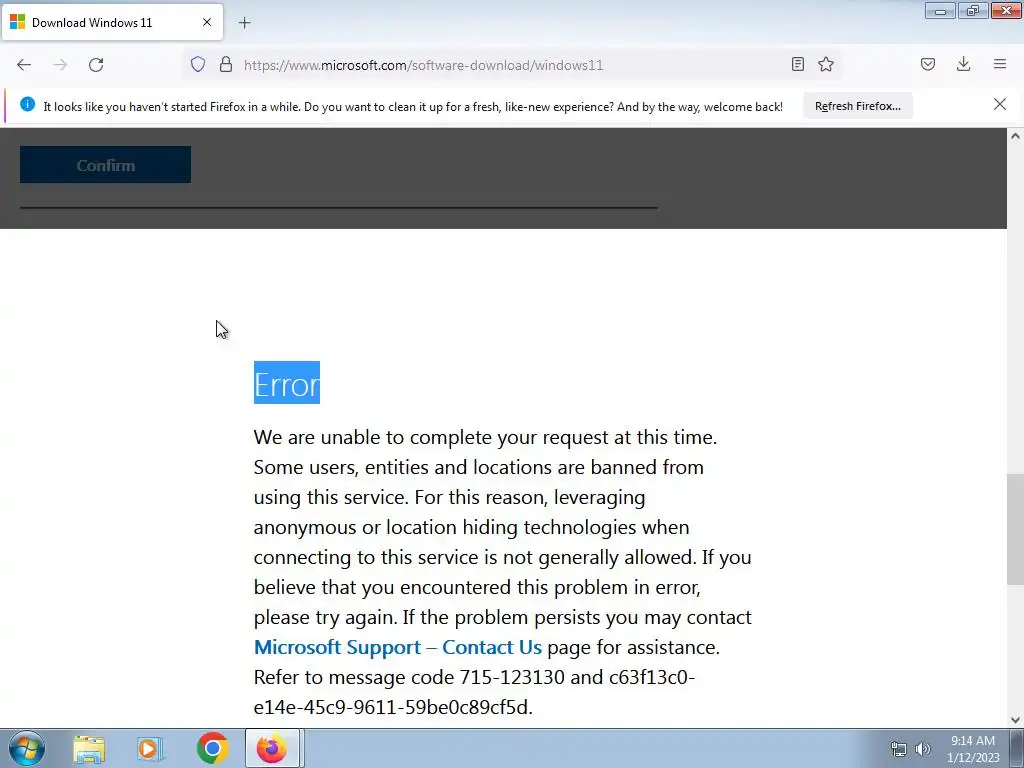Open tracking protection shield icon
Screen dimensions: 1024x768
click(198, 64)
